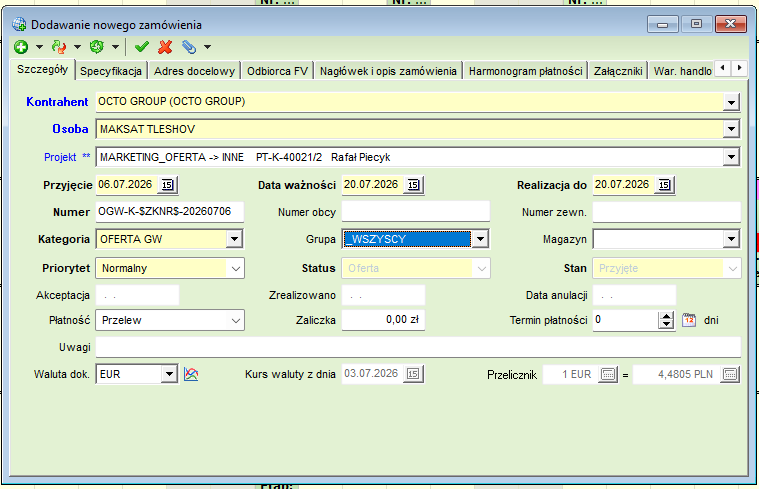Open calendar for Realizacja do date
The image size is (759, 489).
[665, 185]
